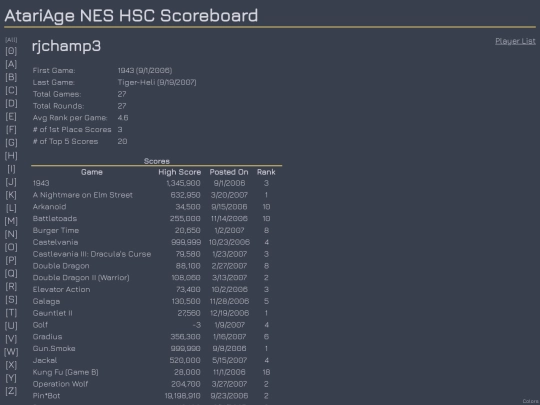Screen dimensions: 540x405
Task: Select the Pin*Bot game row
Action: 46,396
